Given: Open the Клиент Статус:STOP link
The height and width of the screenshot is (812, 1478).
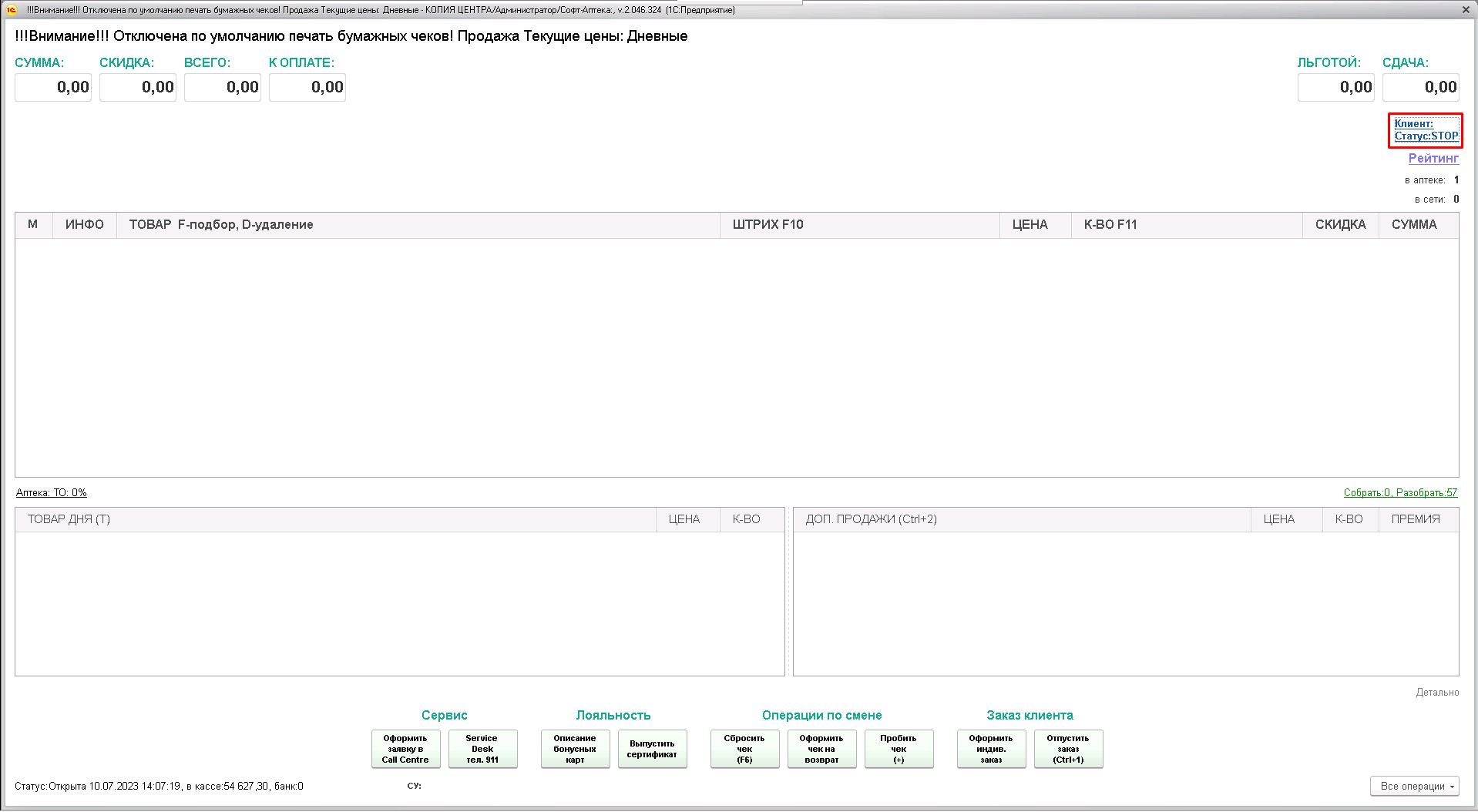Looking at the screenshot, I should [1425, 130].
